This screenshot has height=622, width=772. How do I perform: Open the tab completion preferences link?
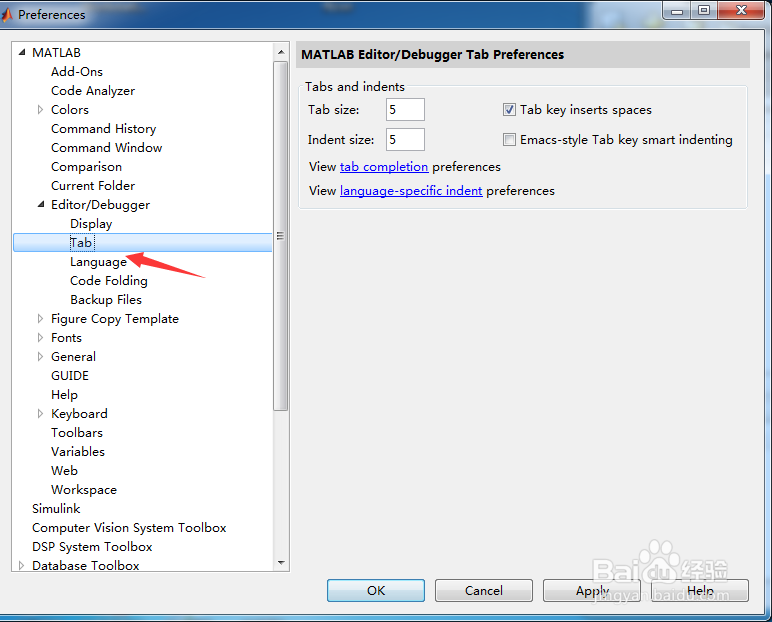coord(384,167)
